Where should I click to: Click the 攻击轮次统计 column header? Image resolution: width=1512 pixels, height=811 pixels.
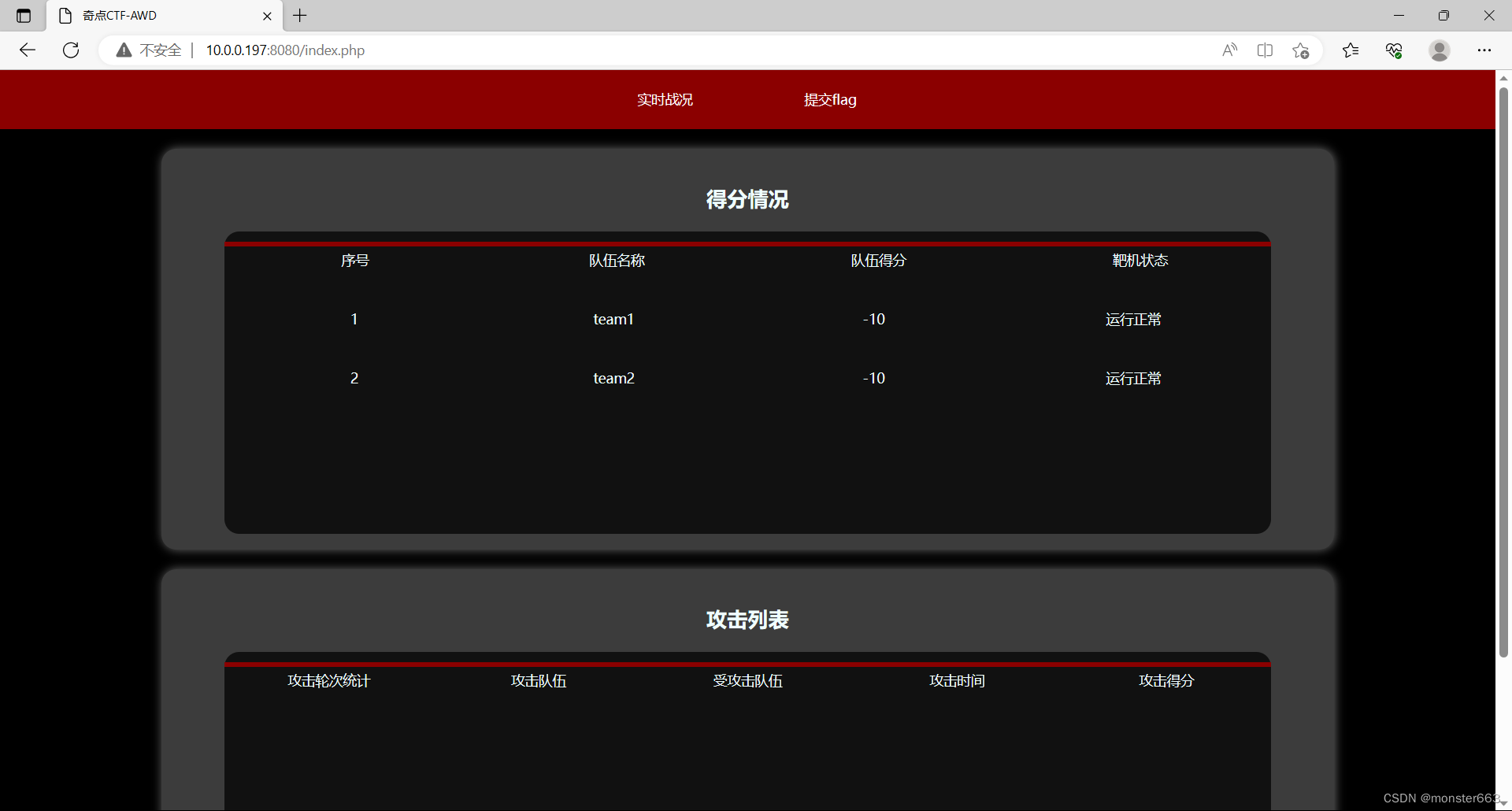[328, 681]
